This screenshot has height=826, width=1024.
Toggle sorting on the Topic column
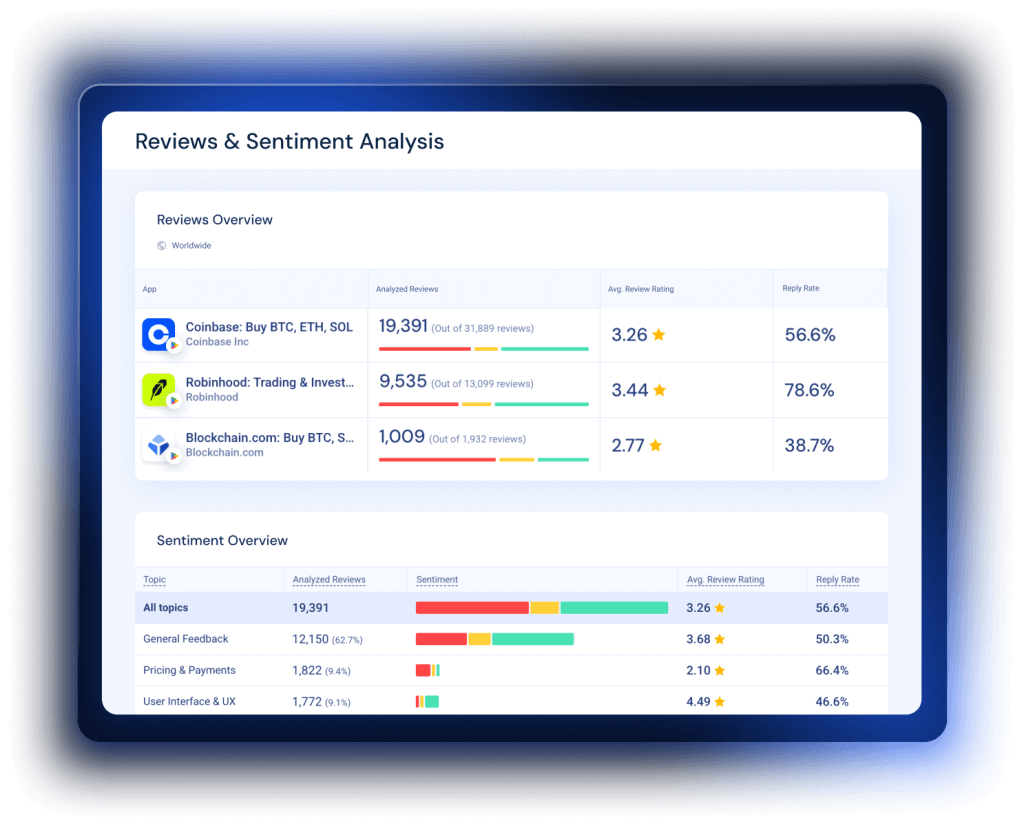(x=154, y=580)
